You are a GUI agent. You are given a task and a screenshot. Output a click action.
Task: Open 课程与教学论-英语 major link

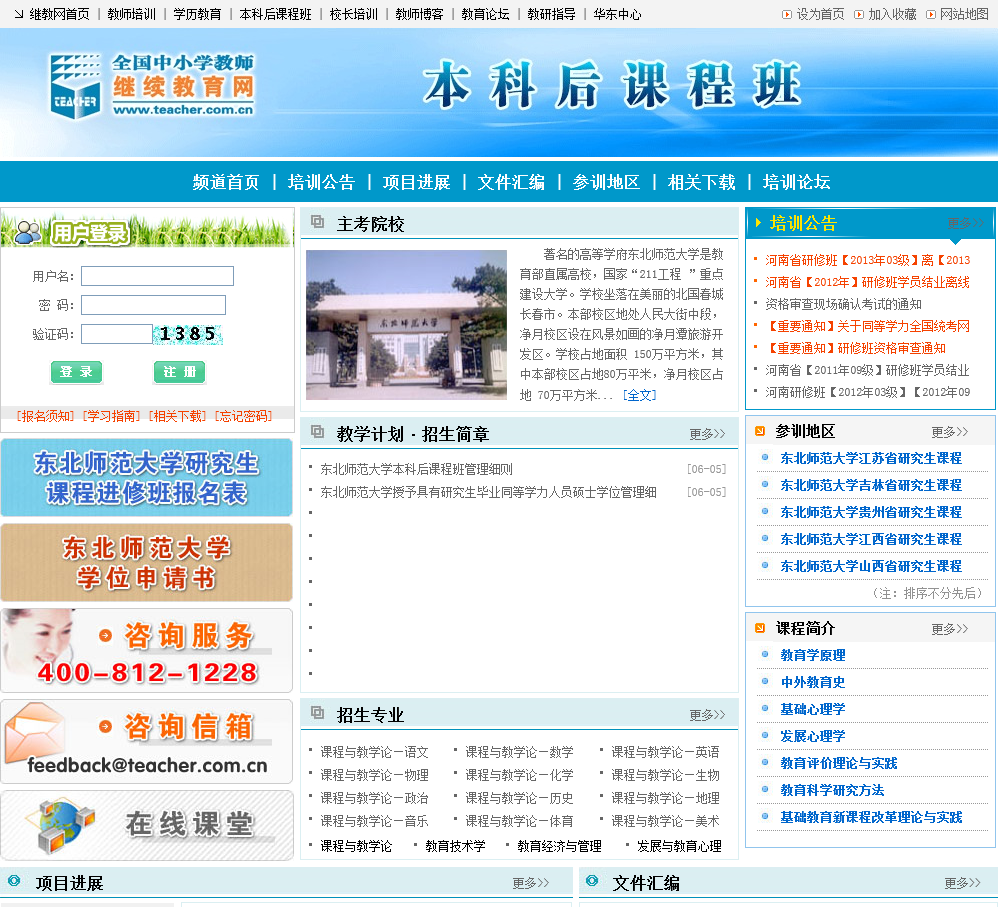pyautogui.click(x=665, y=752)
